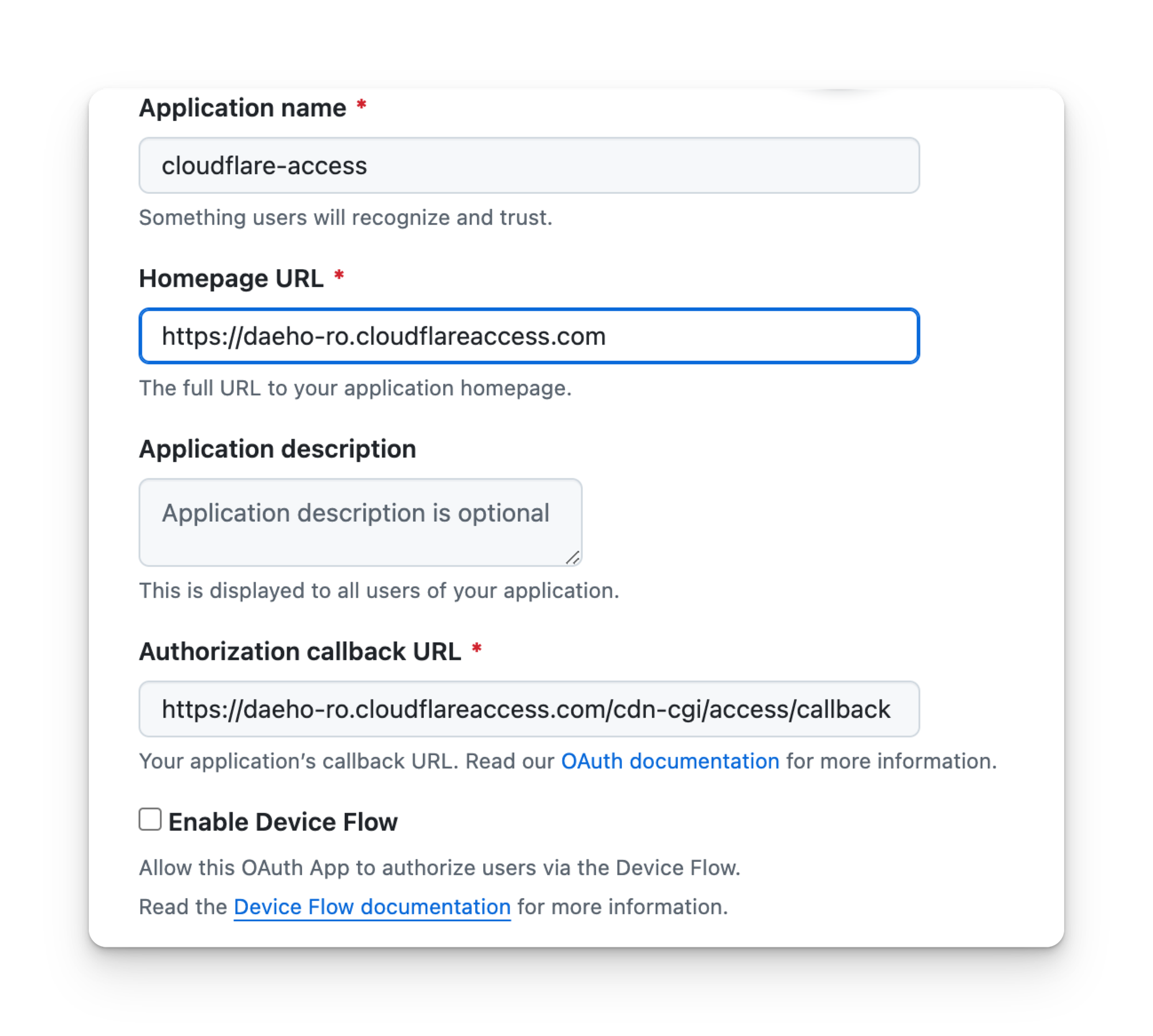Click the Authorization callback URL label
Image resolution: width=1153 pixels, height=1036 pixels.
pyautogui.click(x=300, y=652)
